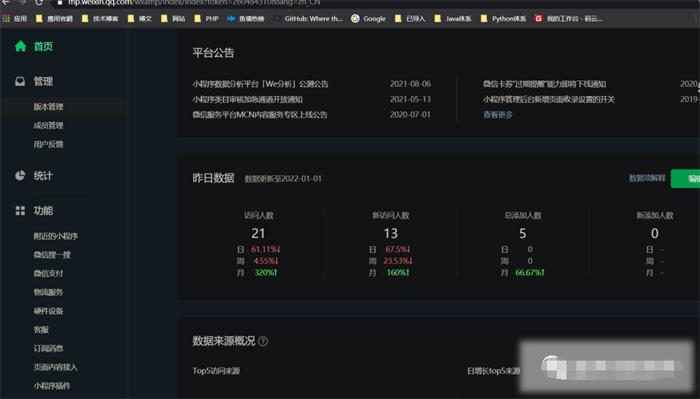
Task: Click the 新访问人数 value 13
Action: pyautogui.click(x=390, y=233)
